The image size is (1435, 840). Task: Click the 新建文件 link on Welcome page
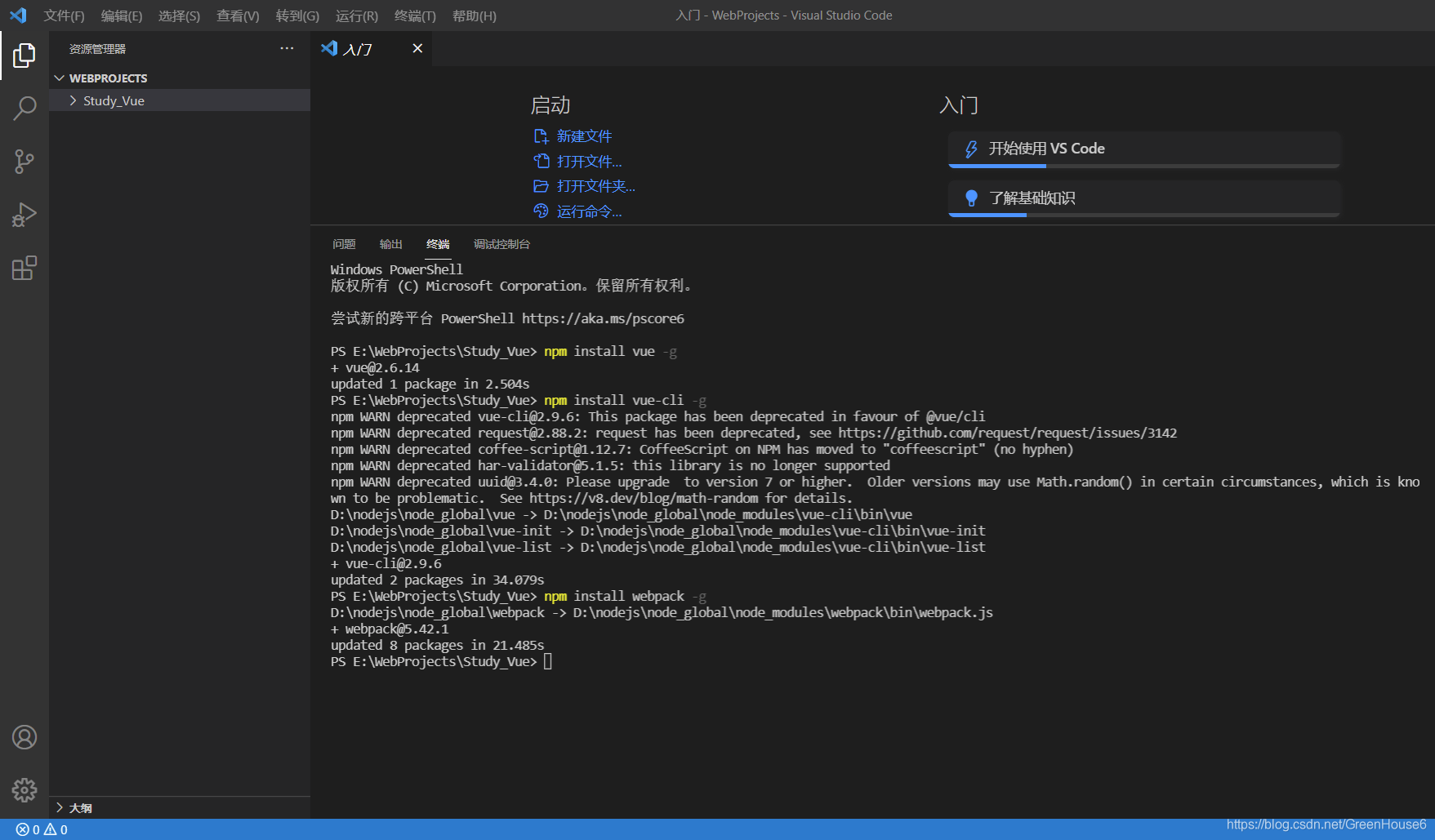[584, 136]
